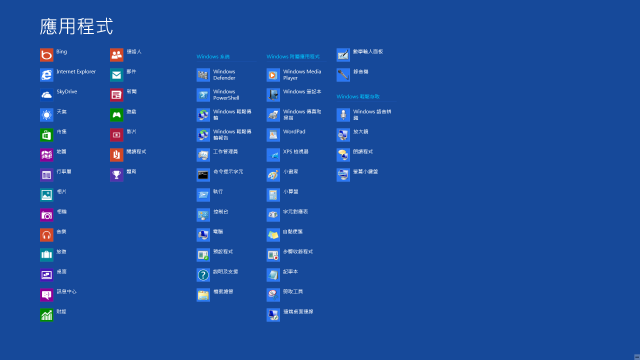Image resolution: width=640 pixels, height=360 pixels.
Task: Open Magnifier (放大鏡)
Action: click(343, 135)
